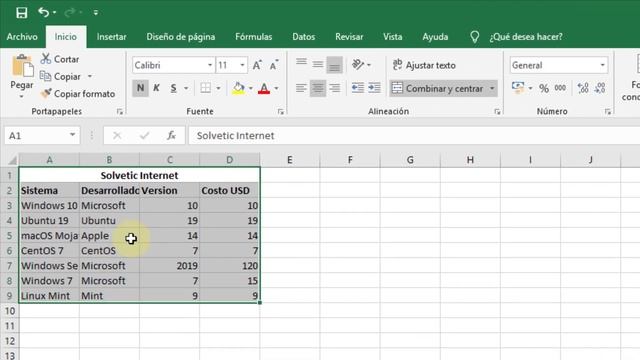Click the Save icon in quick access toolbar

click(x=22, y=13)
